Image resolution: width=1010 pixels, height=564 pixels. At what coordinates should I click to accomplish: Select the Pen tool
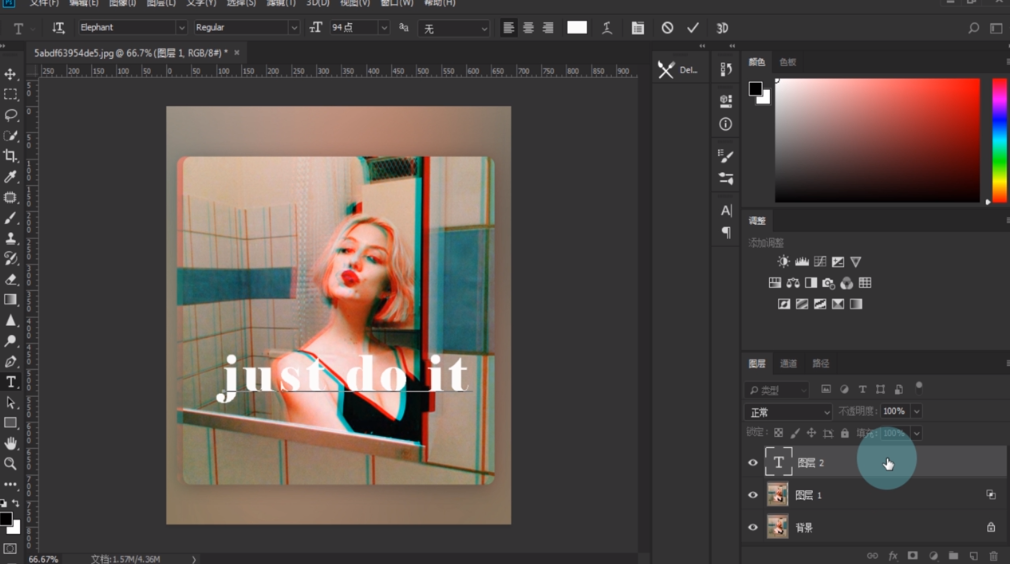coord(10,361)
